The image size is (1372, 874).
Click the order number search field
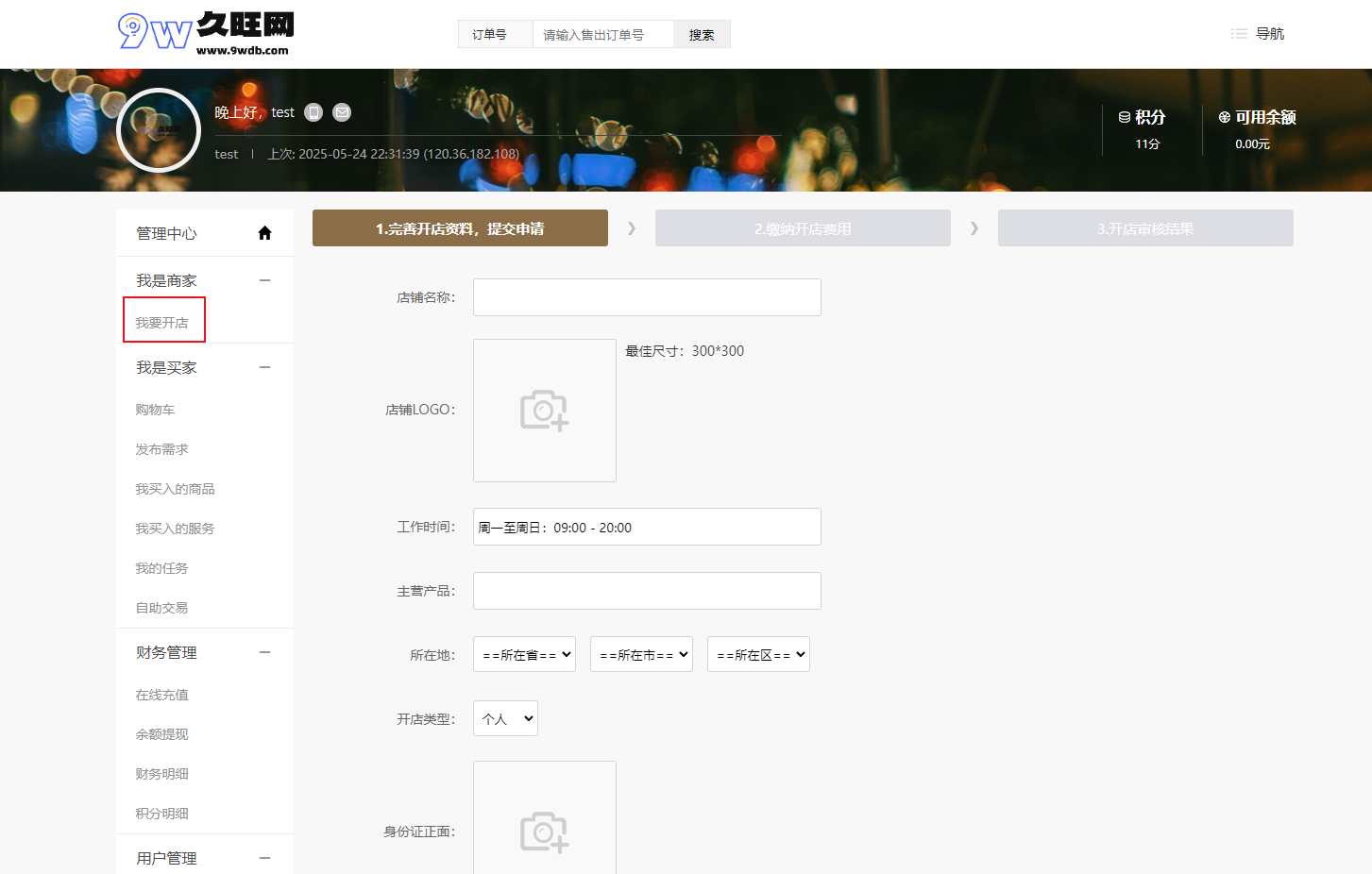603,34
